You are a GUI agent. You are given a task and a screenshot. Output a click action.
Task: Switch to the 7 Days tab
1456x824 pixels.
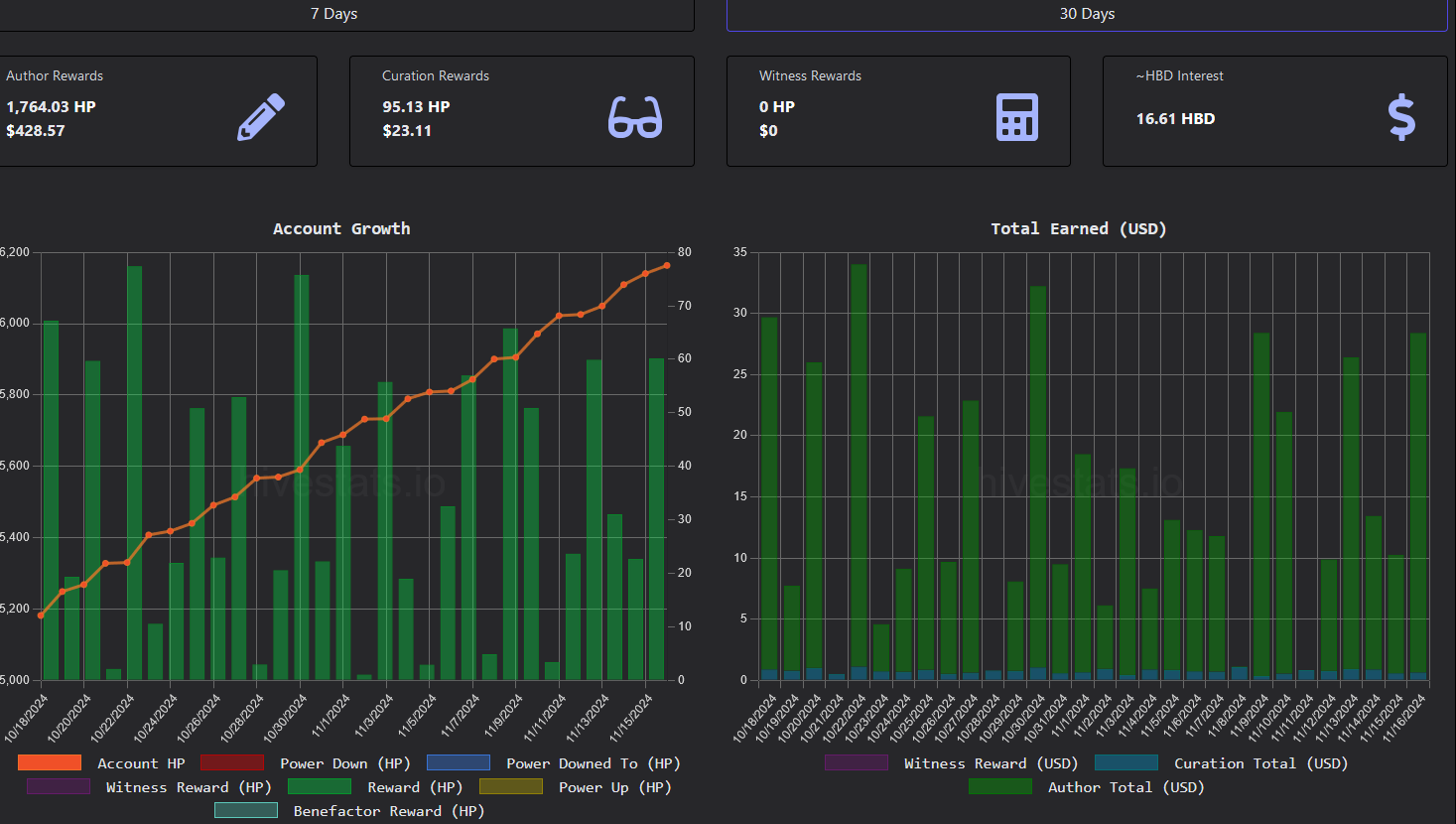(x=334, y=14)
